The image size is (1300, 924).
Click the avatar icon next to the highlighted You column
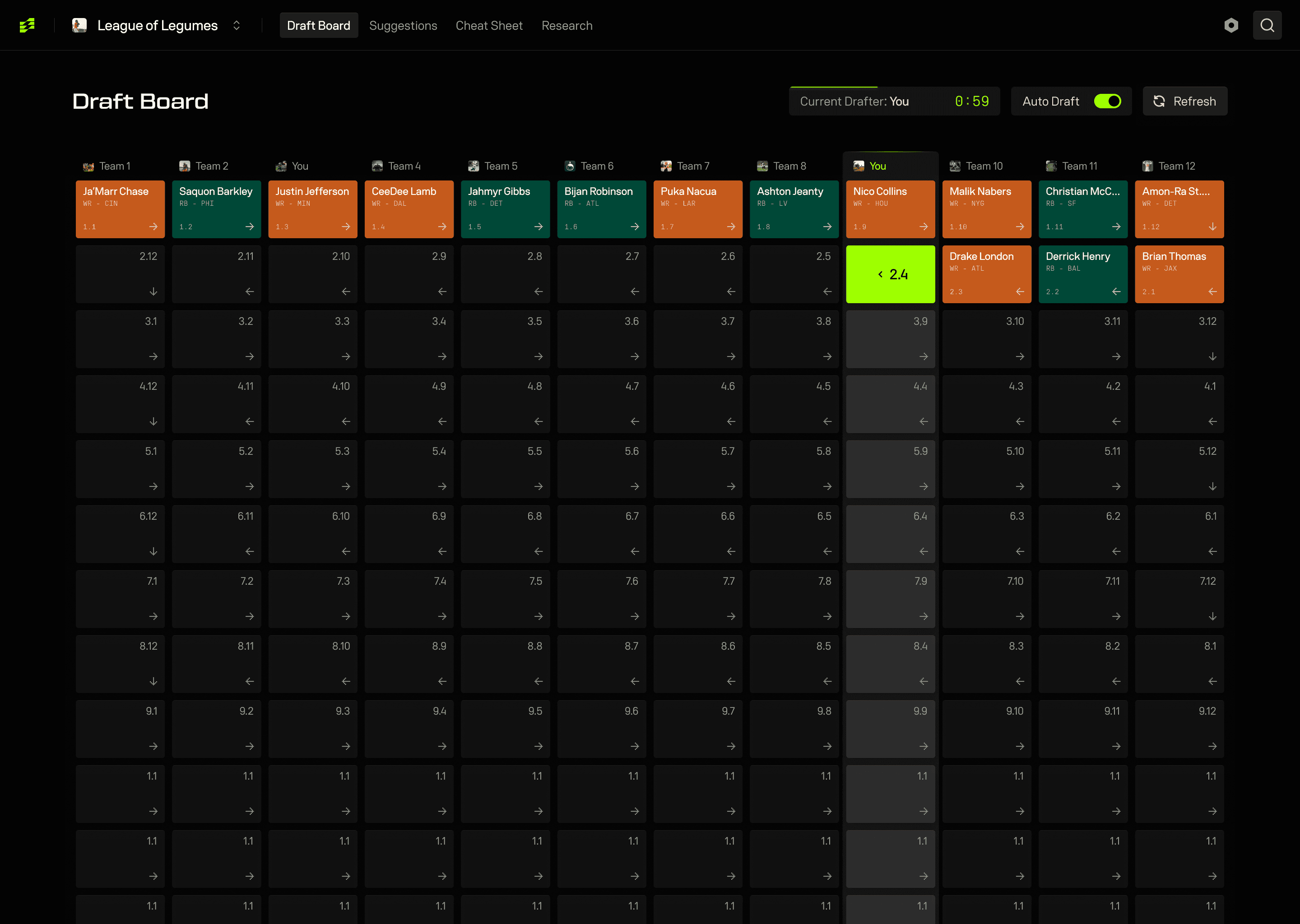pos(859,166)
